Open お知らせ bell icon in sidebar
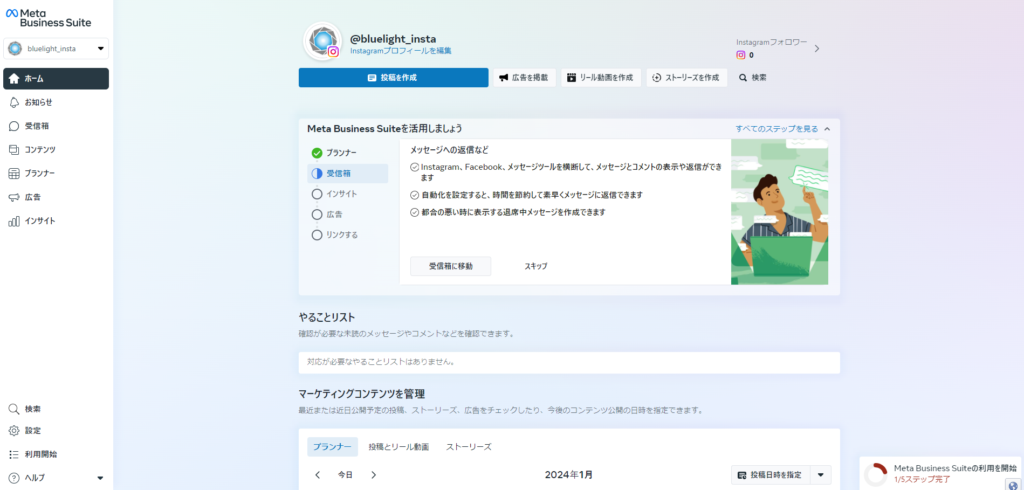 click(14, 102)
